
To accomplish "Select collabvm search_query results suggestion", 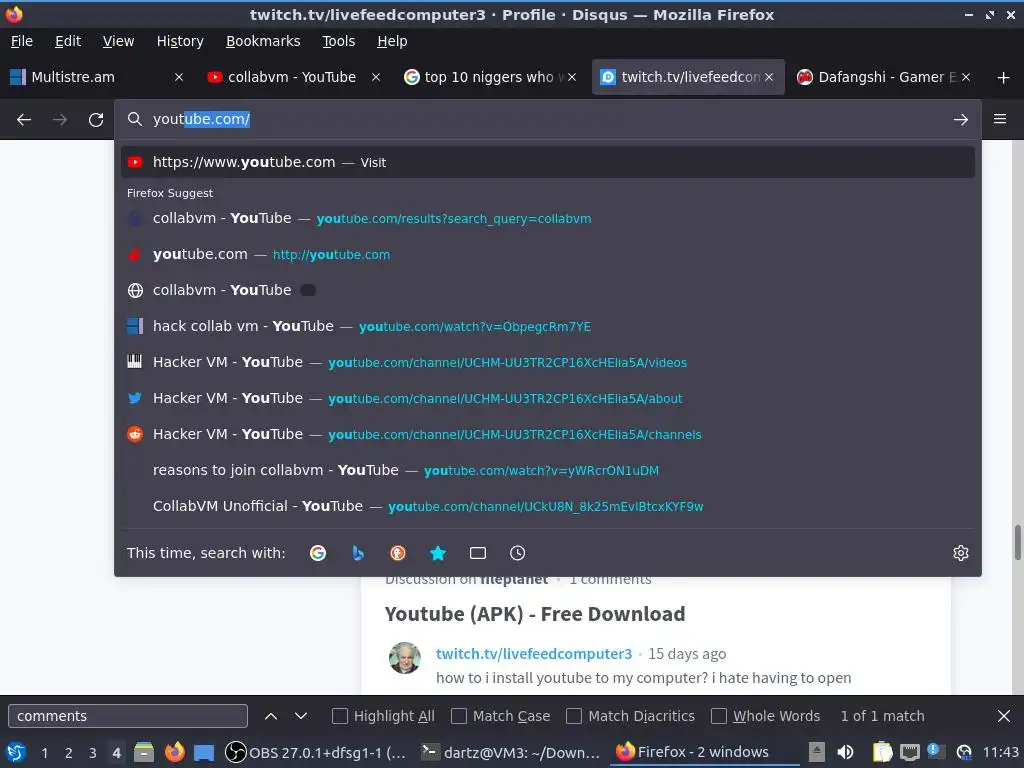I will pyautogui.click(x=547, y=218).
